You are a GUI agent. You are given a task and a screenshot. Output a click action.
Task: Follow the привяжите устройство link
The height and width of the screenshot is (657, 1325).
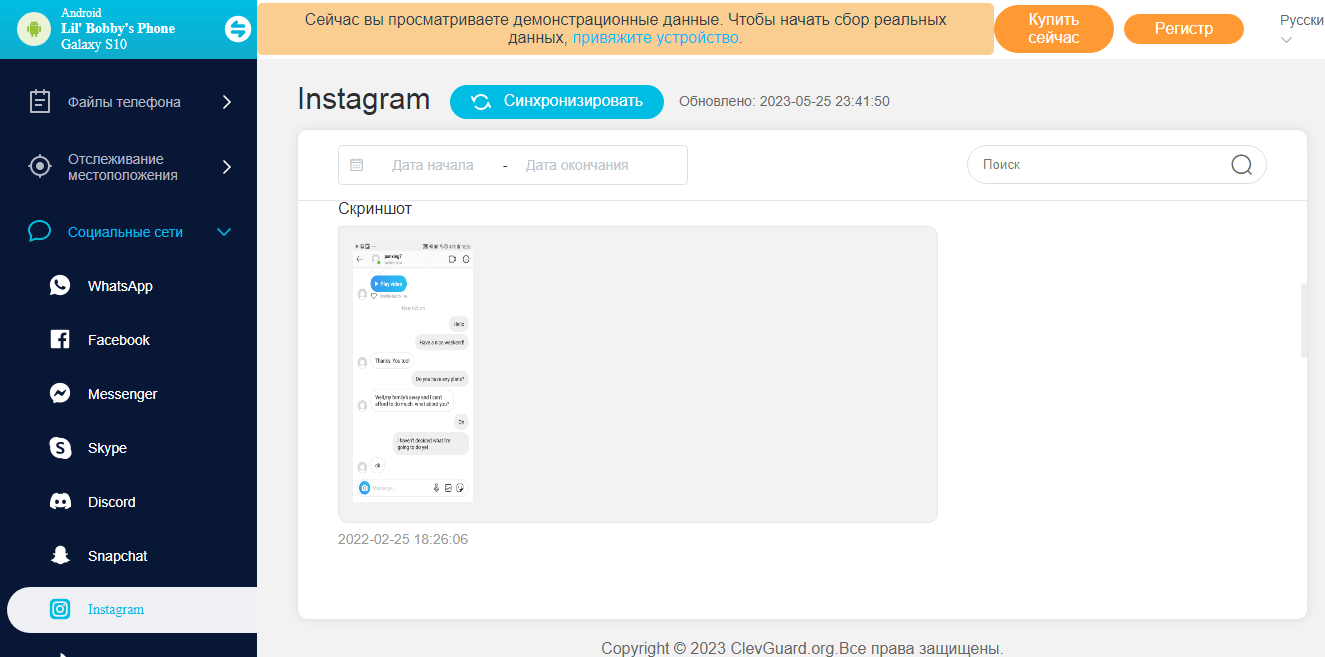click(655, 38)
